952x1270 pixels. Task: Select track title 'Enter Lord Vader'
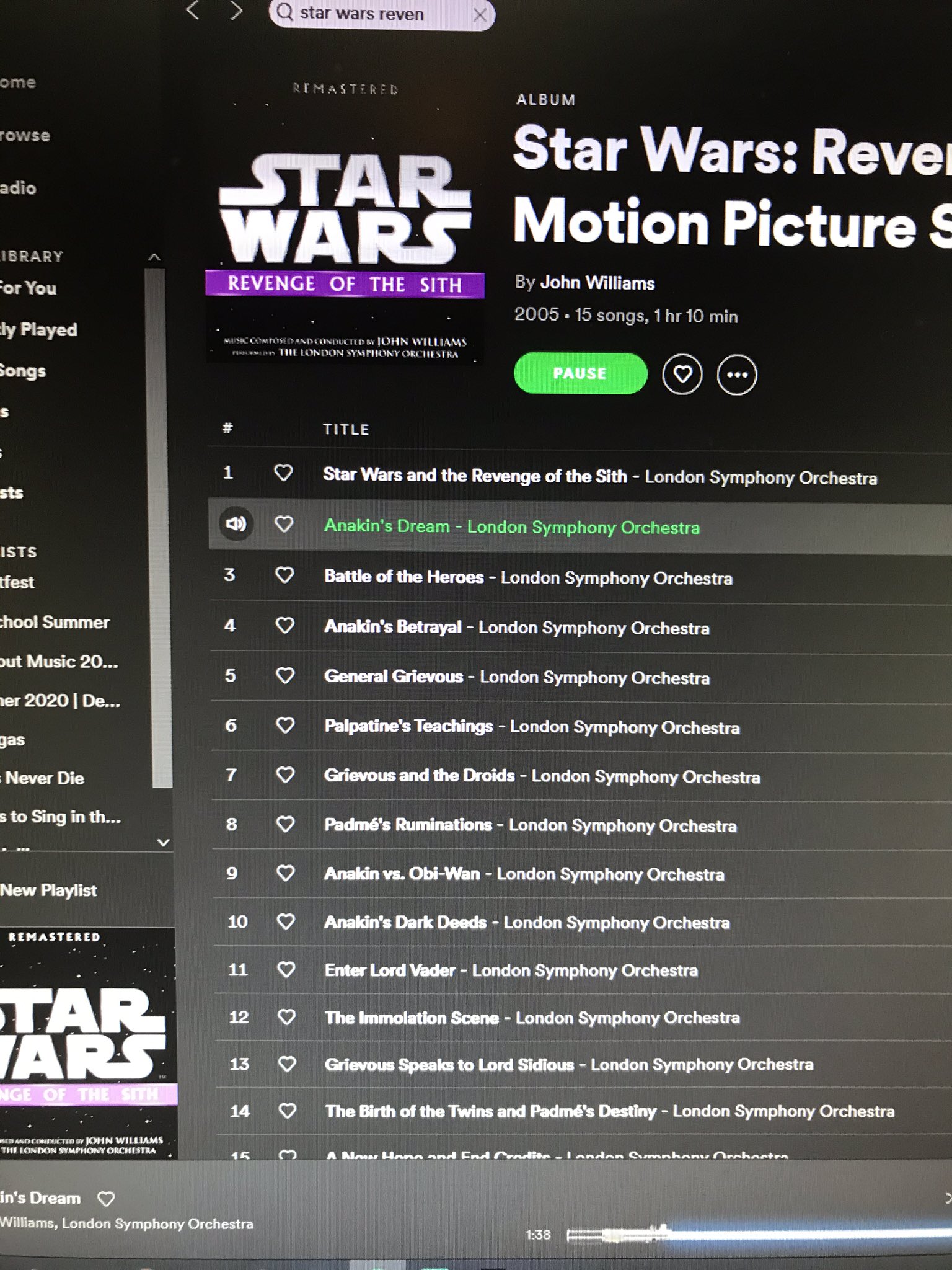pyautogui.click(x=390, y=970)
